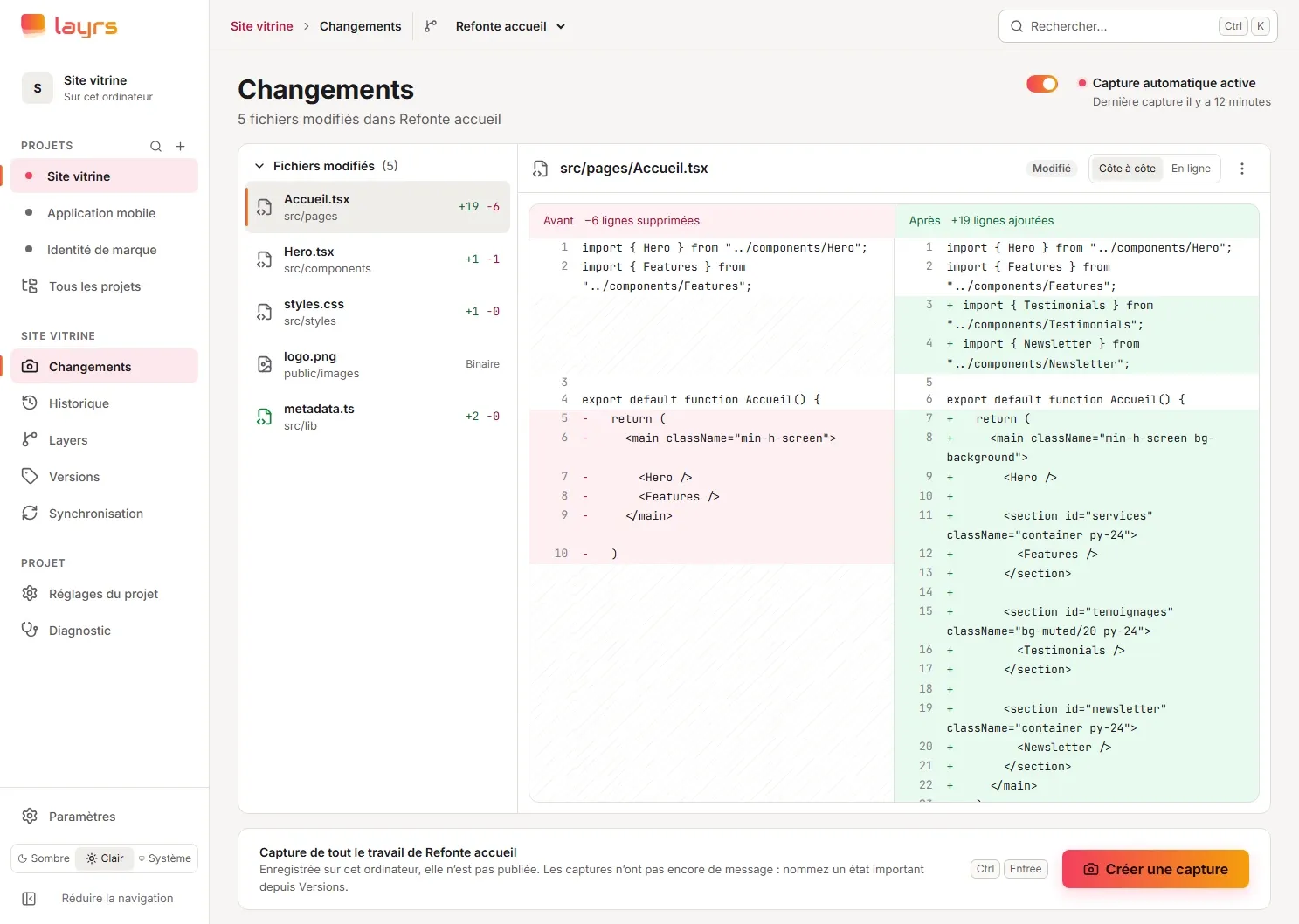Click the Paramètres gear icon
The height and width of the screenshot is (924, 1299).
coord(30,816)
